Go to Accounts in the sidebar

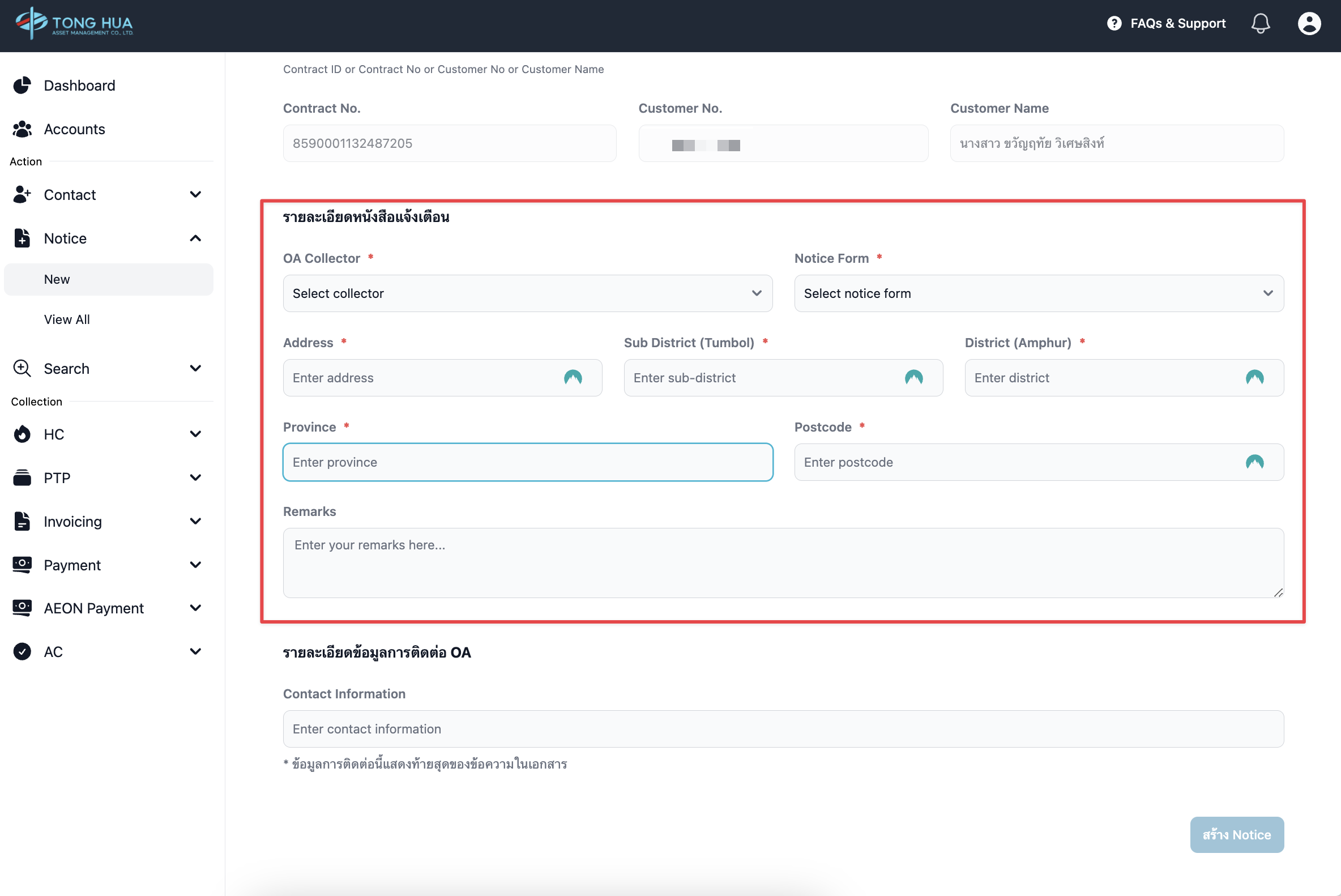coord(74,129)
